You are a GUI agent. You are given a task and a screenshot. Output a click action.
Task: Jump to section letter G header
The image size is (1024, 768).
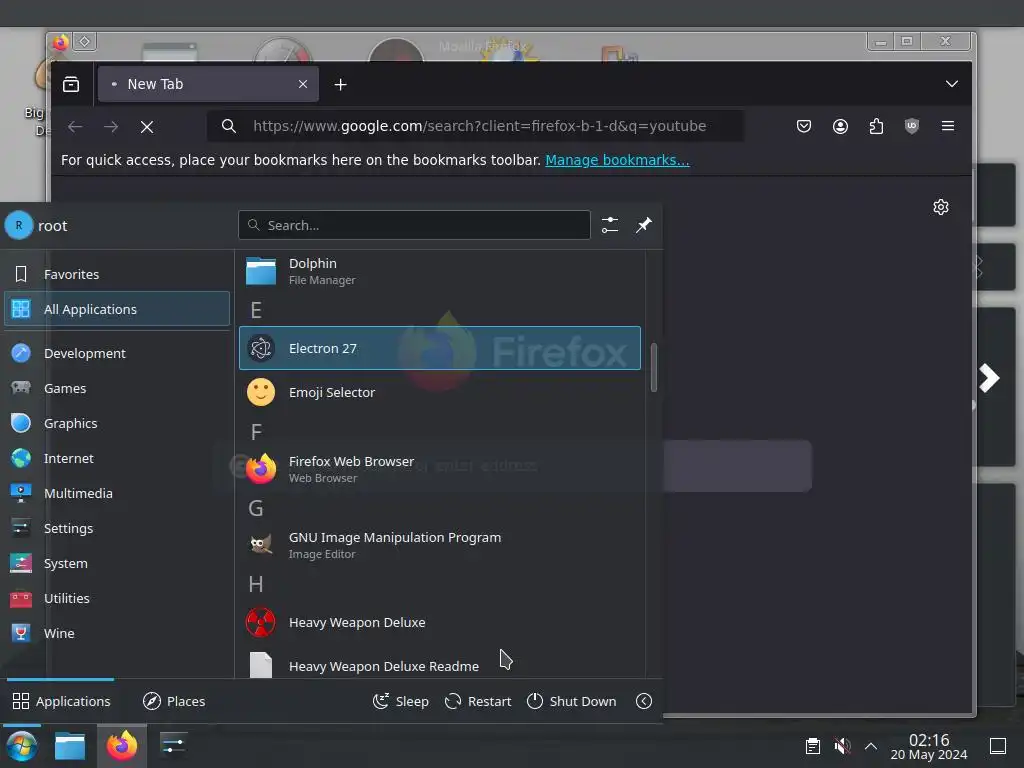click(256, 508)
